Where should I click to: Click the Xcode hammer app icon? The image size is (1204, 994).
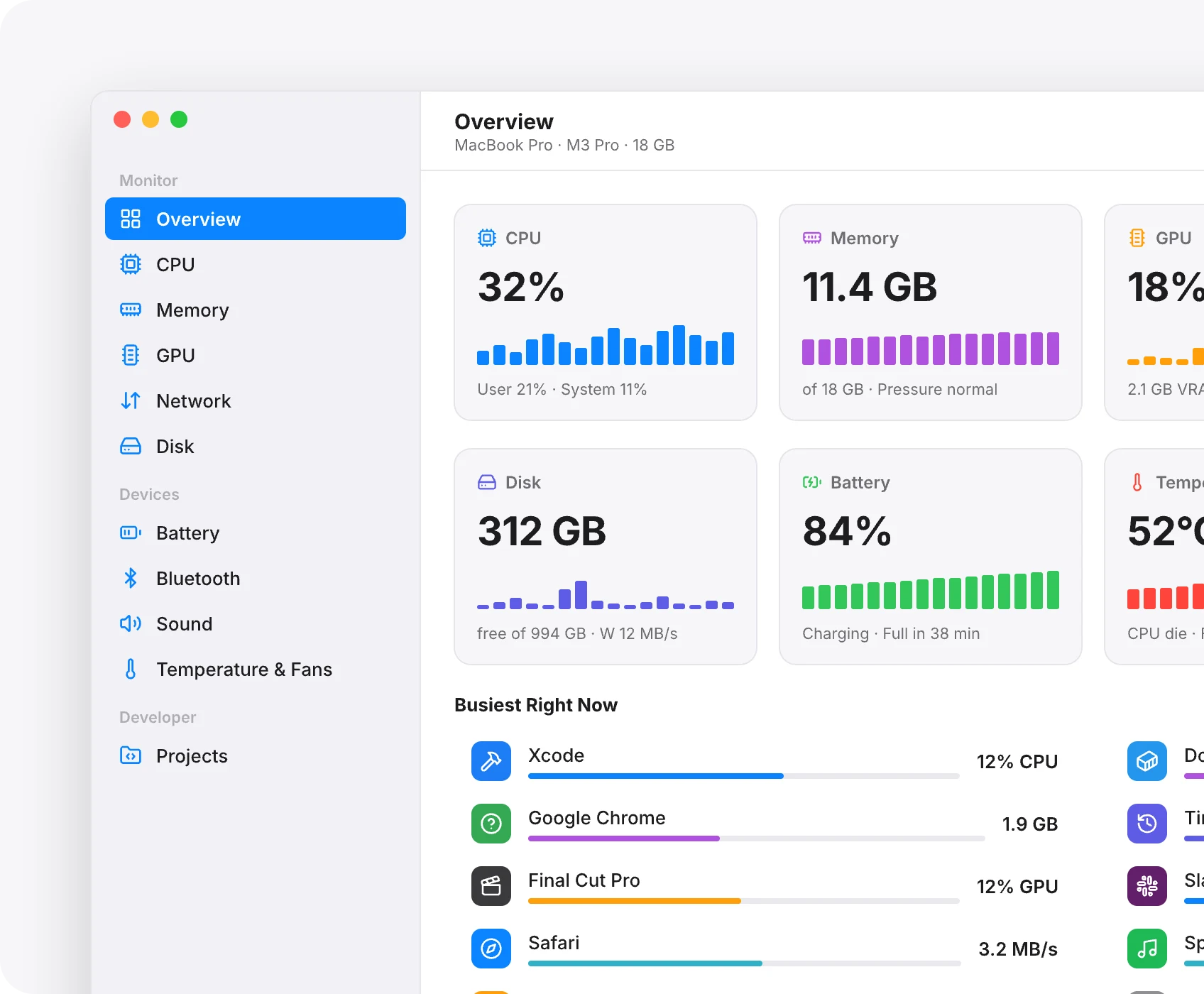point(491,761)
